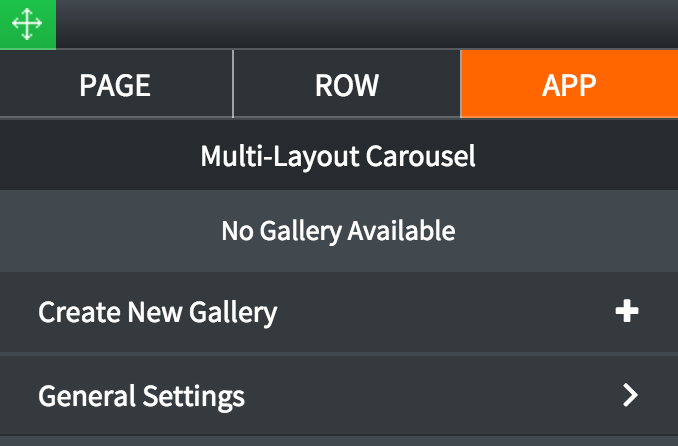Open the General Settings label
The image size is (678, 446).
[141, 395]
